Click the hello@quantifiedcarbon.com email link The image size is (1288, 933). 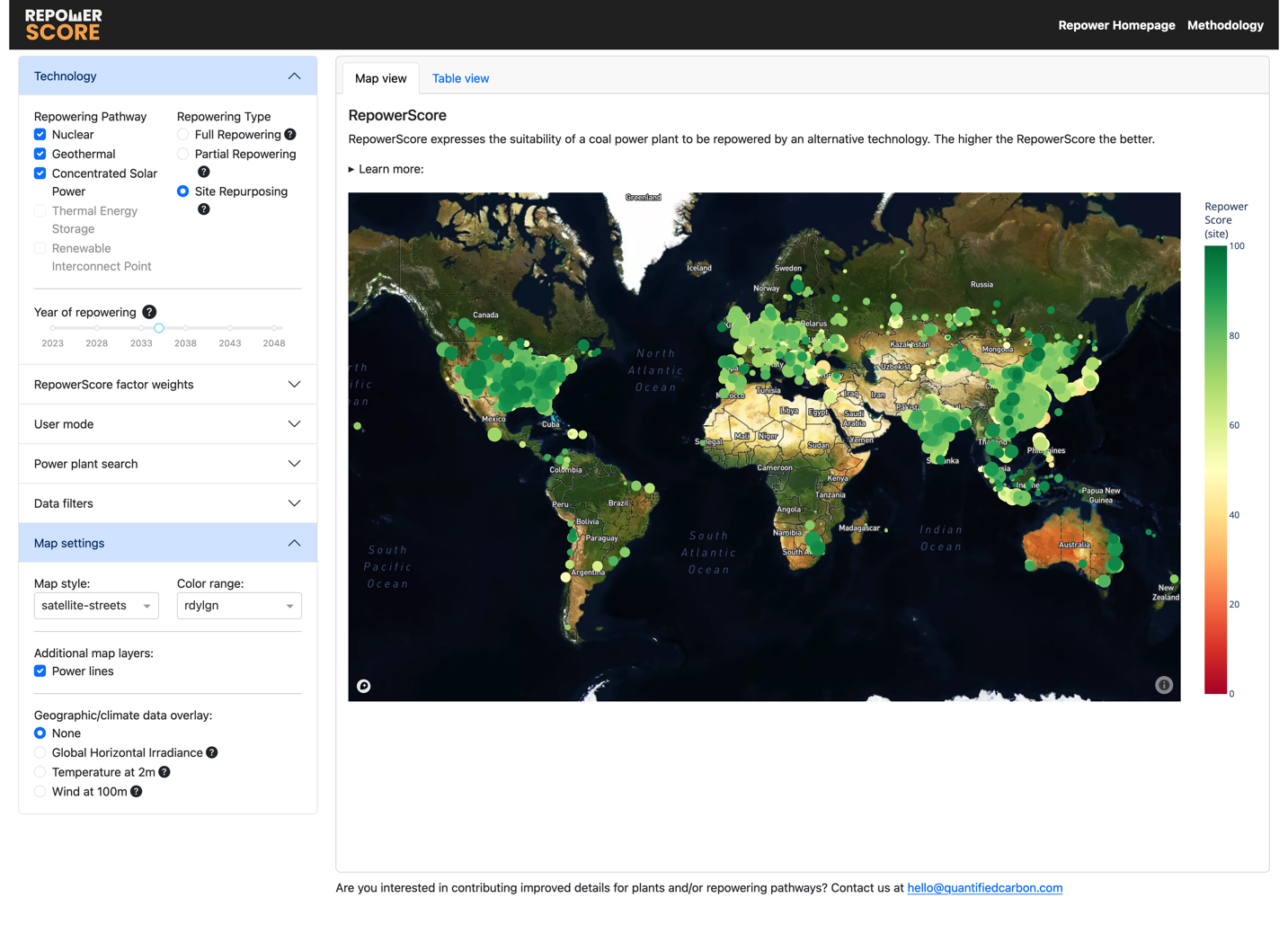tap(984, 888)
